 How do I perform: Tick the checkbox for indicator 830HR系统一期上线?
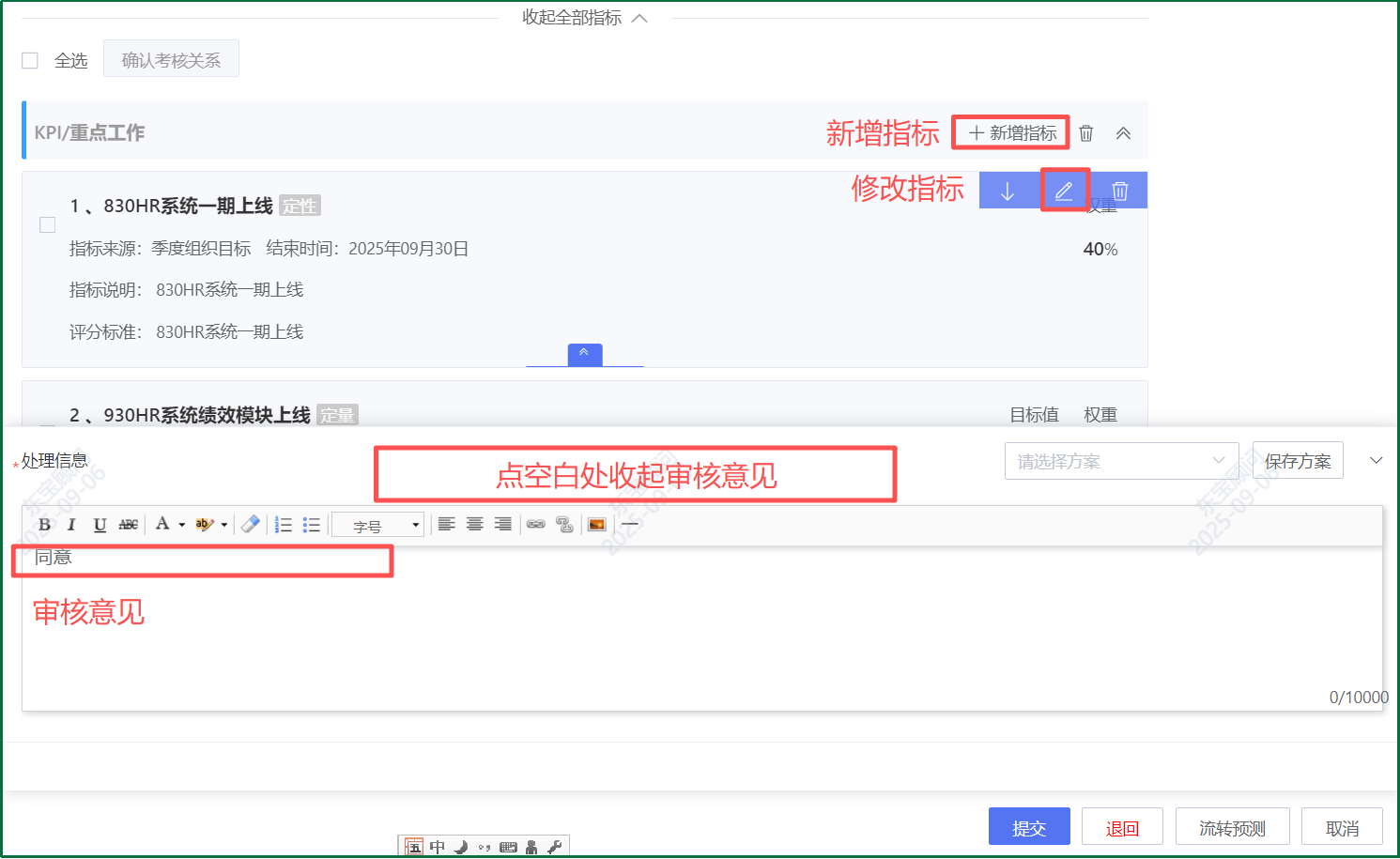[x=48, y=225]
